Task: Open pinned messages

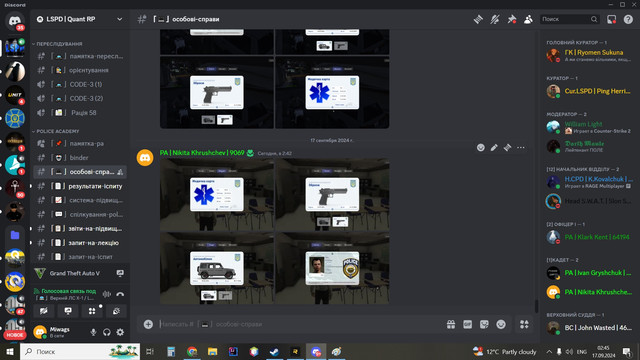Action: tap(511, 19)
